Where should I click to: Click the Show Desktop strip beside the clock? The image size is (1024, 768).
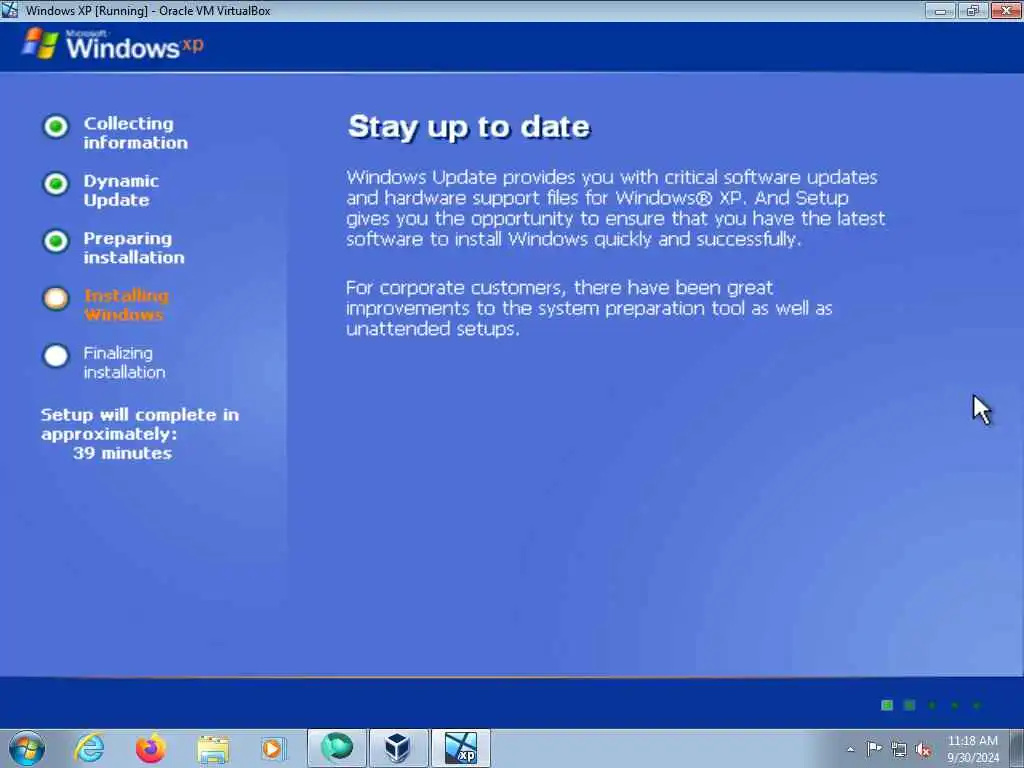[x=1017, y=748]
